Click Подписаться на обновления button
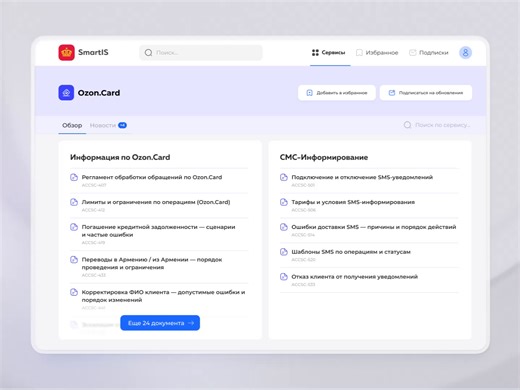The image size is (520, 390). [426, 93]
